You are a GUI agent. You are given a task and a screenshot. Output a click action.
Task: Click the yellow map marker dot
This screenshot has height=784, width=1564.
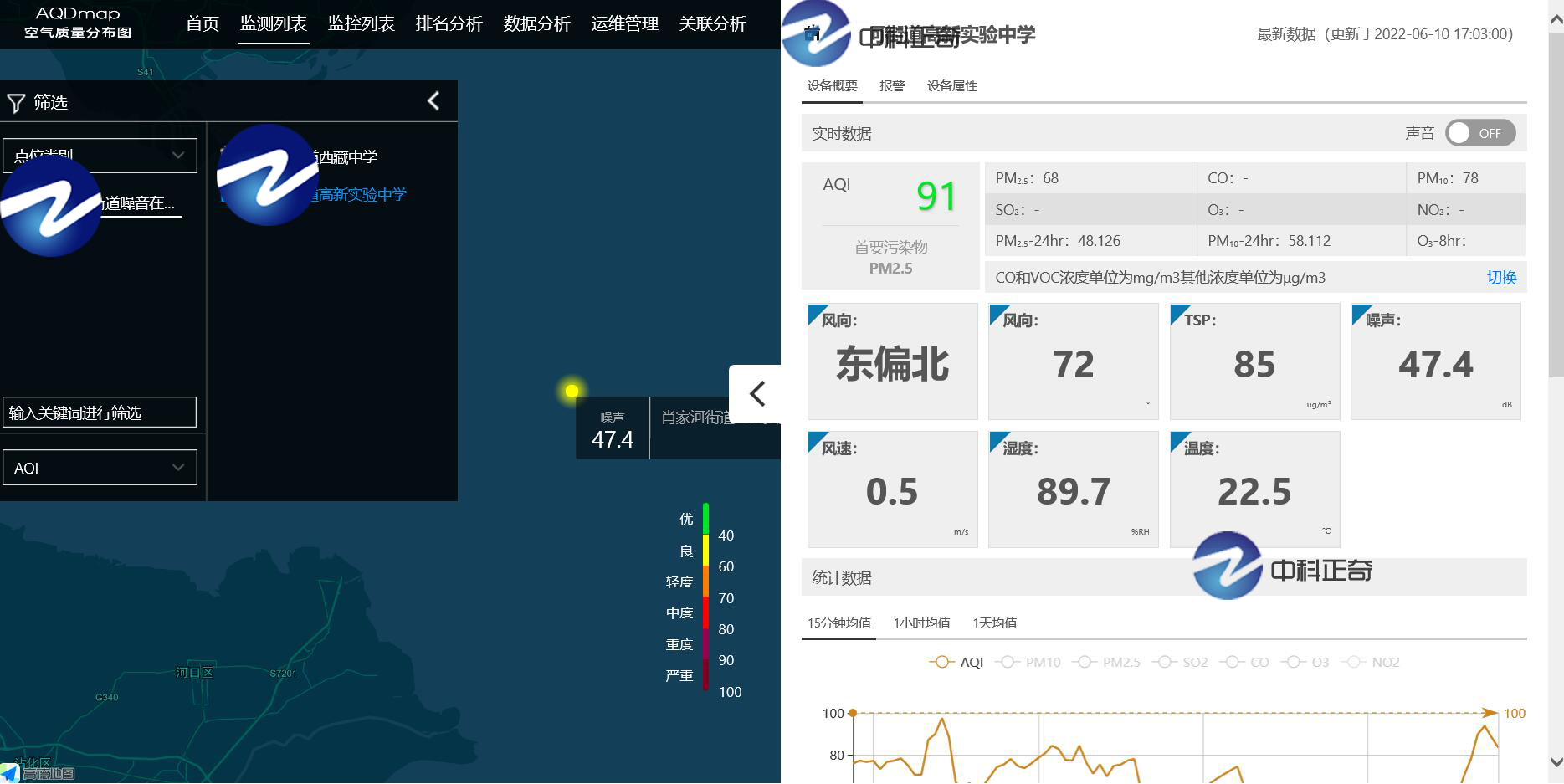572,391
